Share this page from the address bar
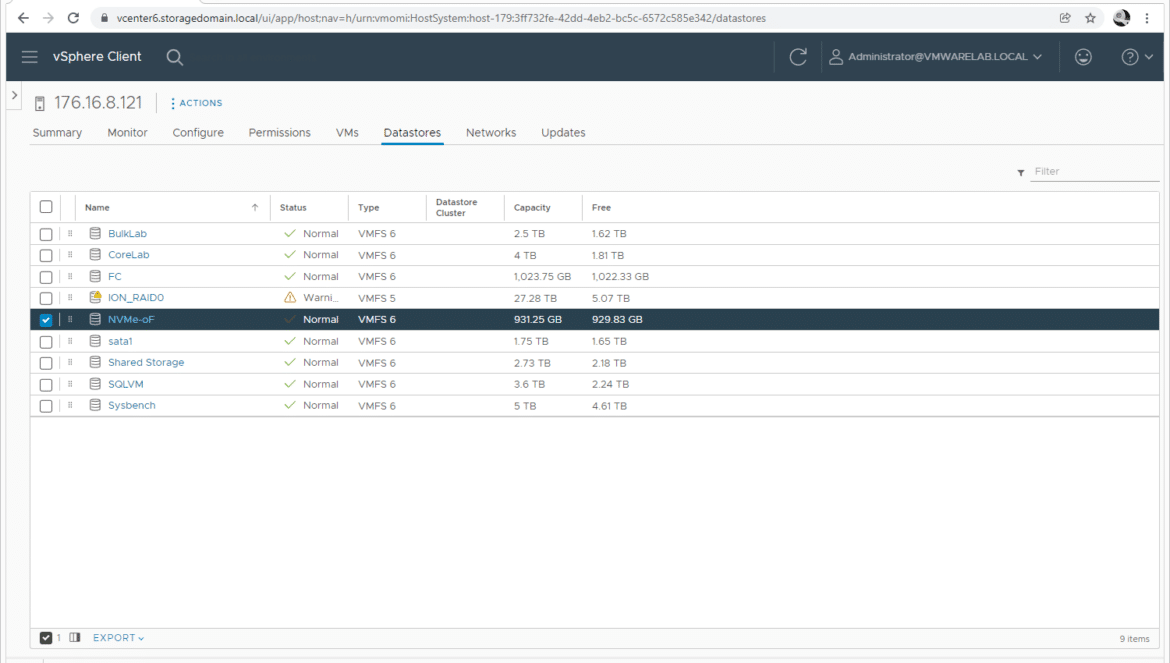This screenshot has width=1170, height=663. pyautogui.click(x=1065, y=18)
